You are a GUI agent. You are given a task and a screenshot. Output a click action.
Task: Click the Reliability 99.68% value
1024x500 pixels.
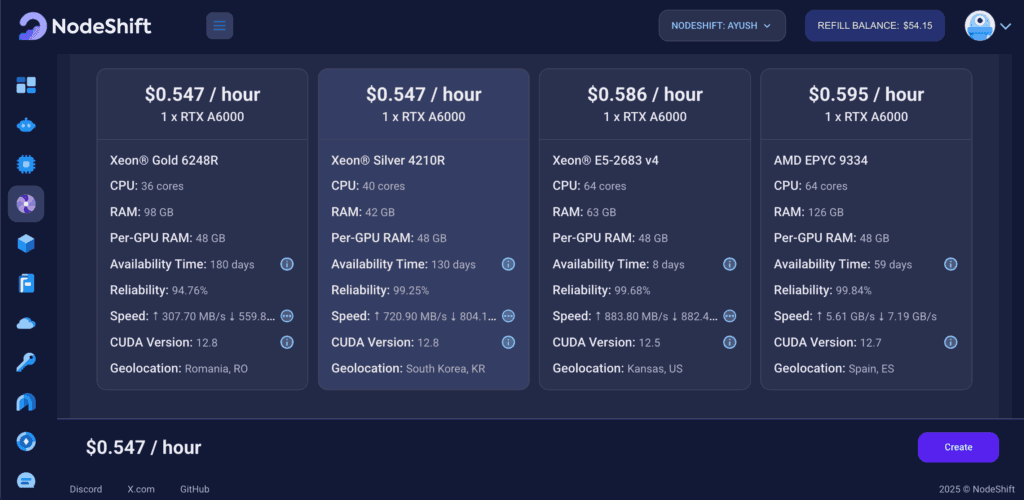pos(632,290)
